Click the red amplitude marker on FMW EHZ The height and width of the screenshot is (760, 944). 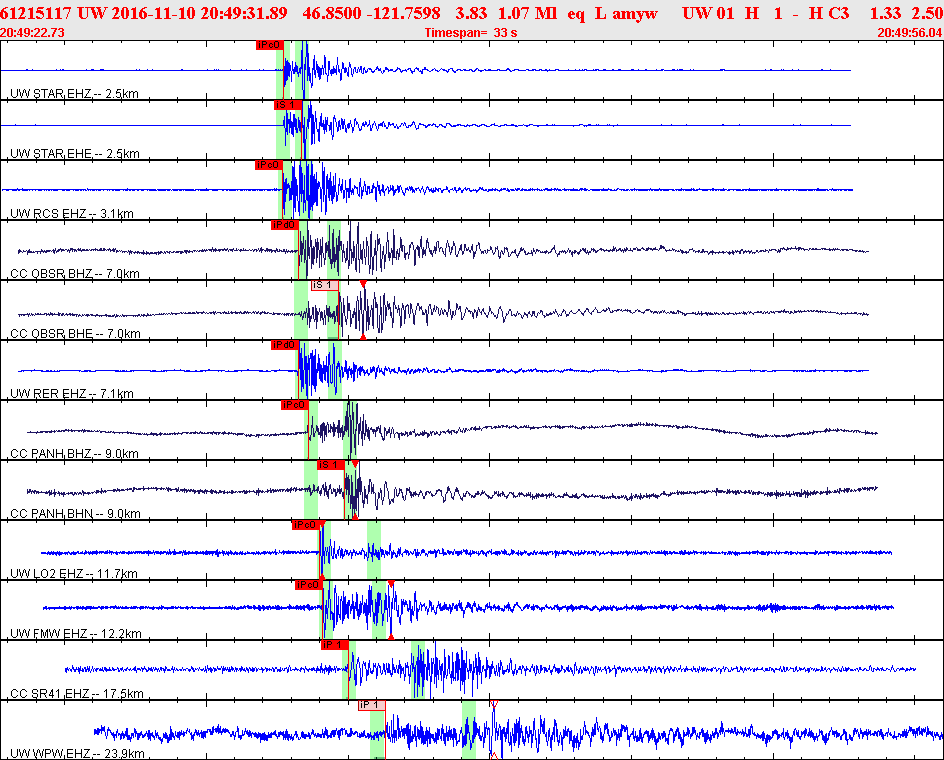391,584
